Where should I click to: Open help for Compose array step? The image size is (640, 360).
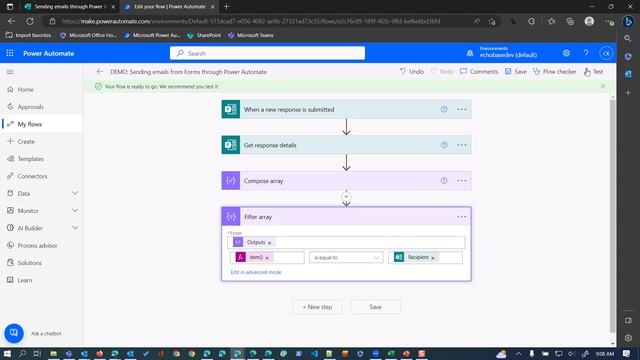pyautogui.click(x=444, y=181)
